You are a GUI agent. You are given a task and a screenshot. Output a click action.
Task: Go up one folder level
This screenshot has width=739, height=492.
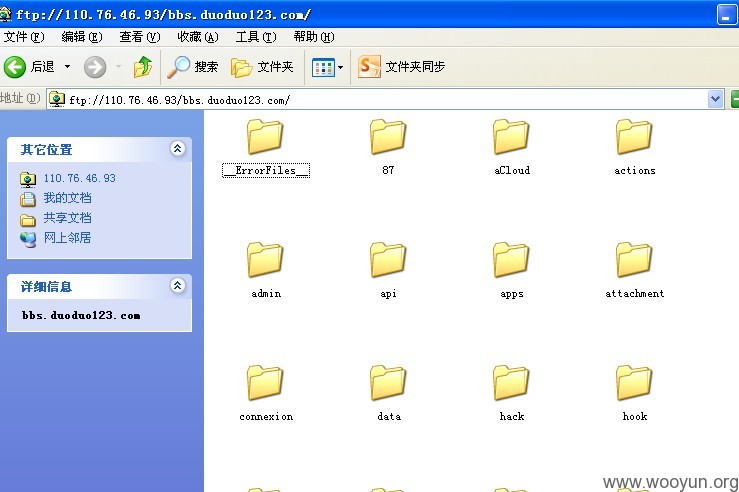[142, 67]
